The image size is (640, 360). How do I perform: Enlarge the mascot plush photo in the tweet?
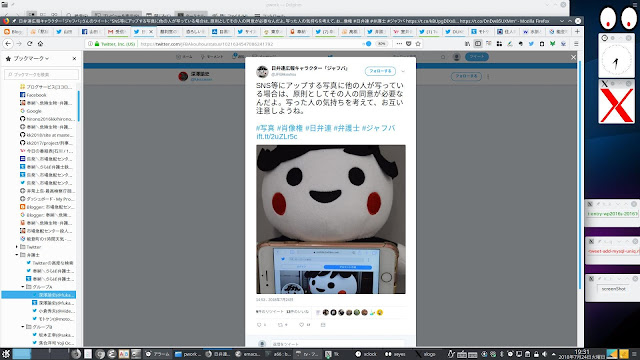point(331,219)
